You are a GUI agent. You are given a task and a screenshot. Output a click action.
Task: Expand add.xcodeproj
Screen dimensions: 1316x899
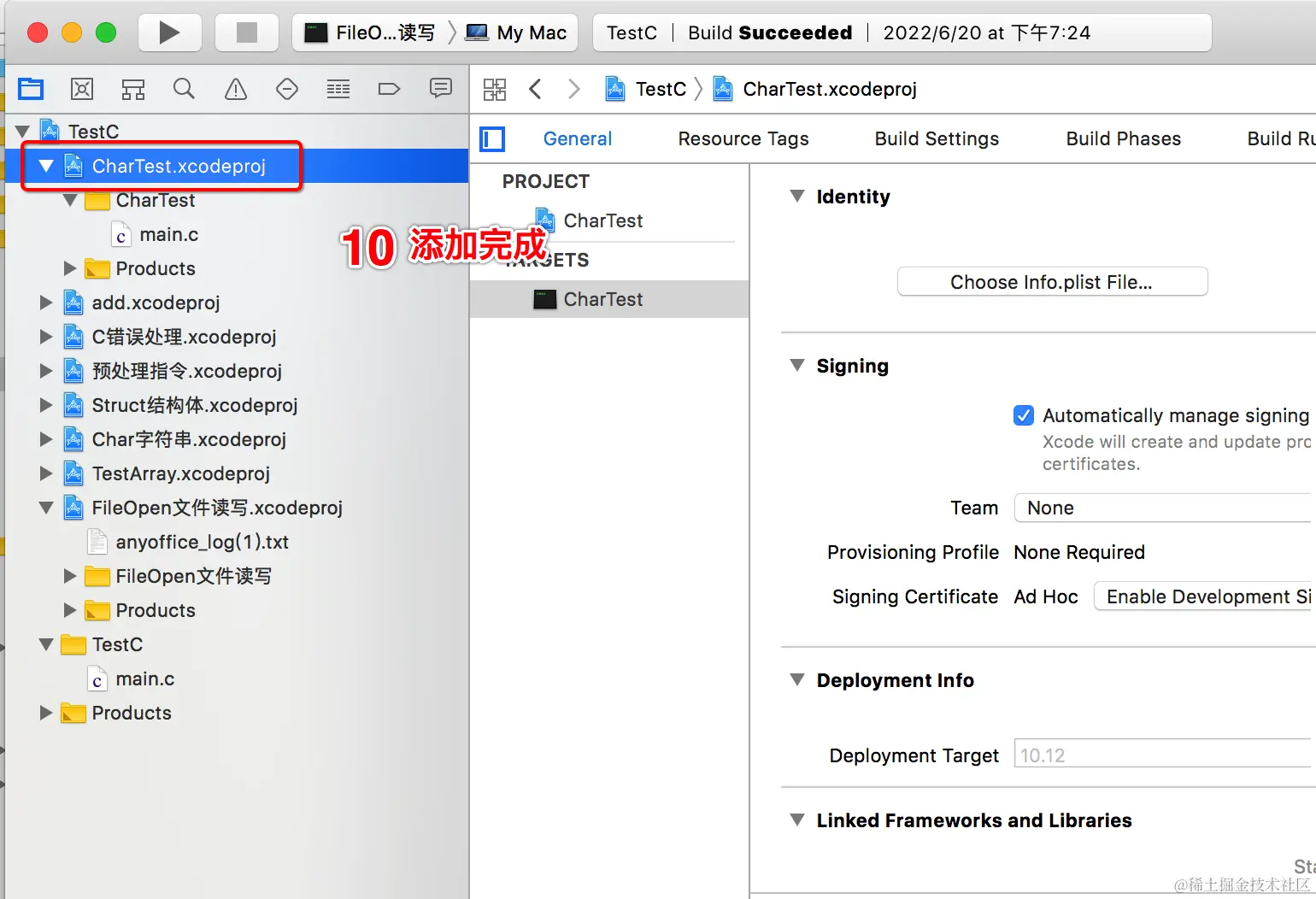coord(46,303)
